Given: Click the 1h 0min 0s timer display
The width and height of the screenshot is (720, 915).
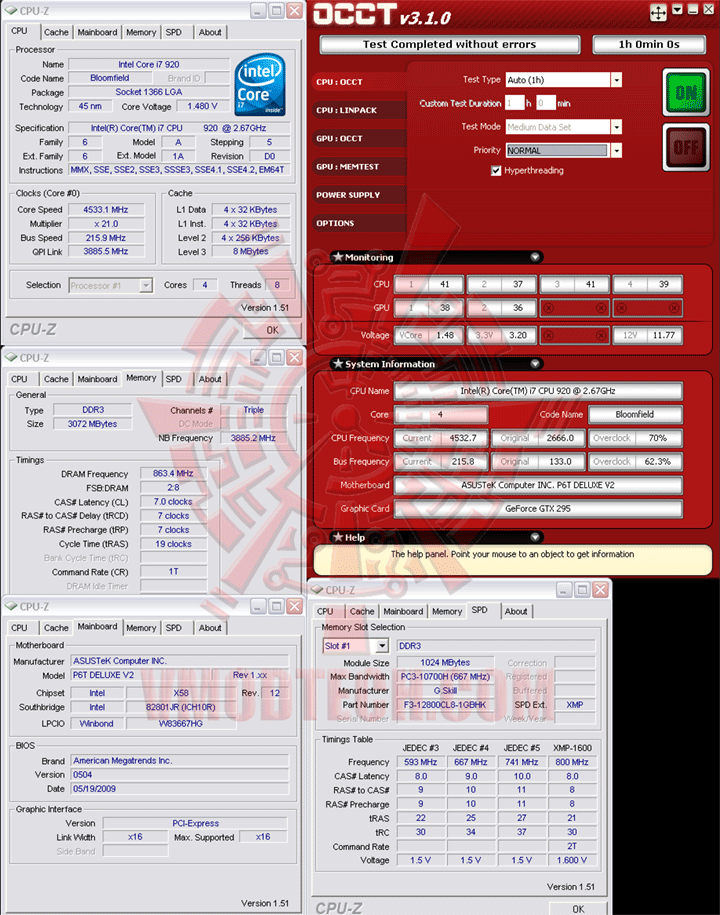Looking at the screenshot, I should point(649,44).
